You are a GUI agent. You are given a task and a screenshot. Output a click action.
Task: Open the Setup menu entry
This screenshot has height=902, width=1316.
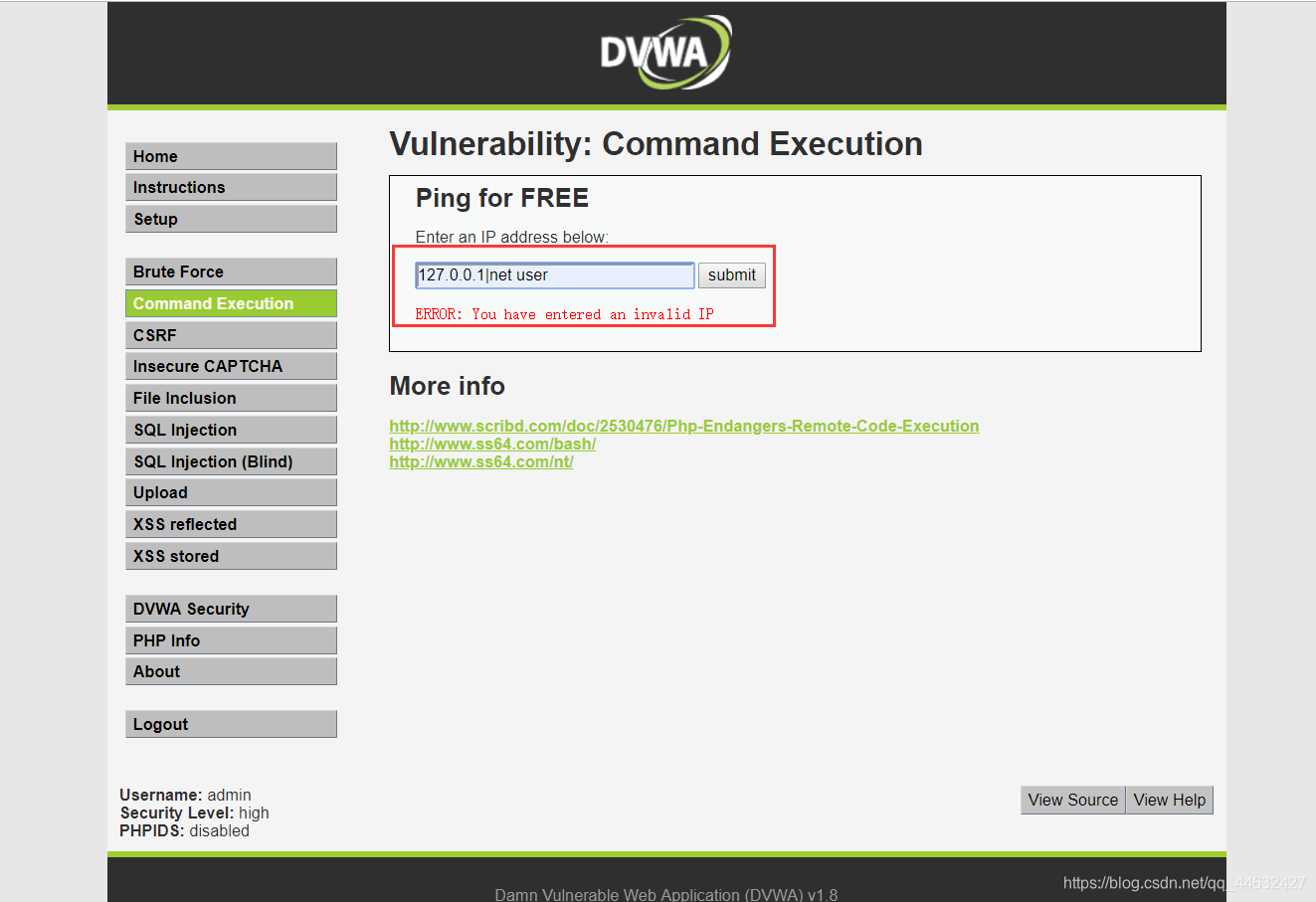pos(231,219)
